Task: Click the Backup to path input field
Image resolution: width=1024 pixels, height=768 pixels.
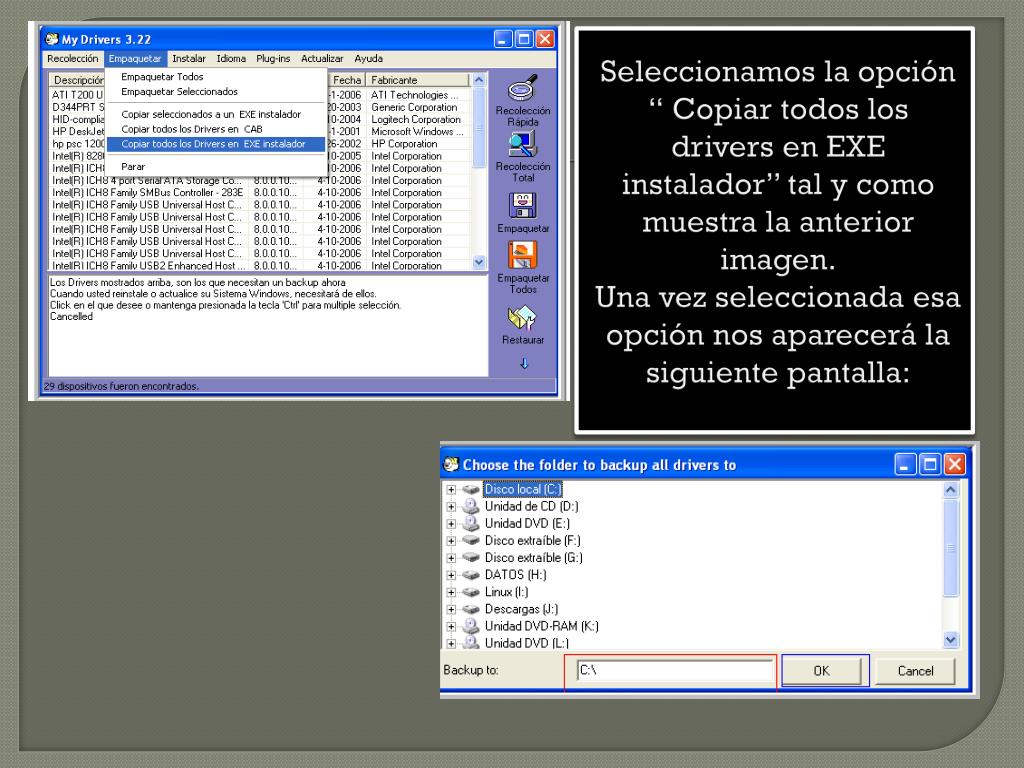Action: tap(675, 671)
